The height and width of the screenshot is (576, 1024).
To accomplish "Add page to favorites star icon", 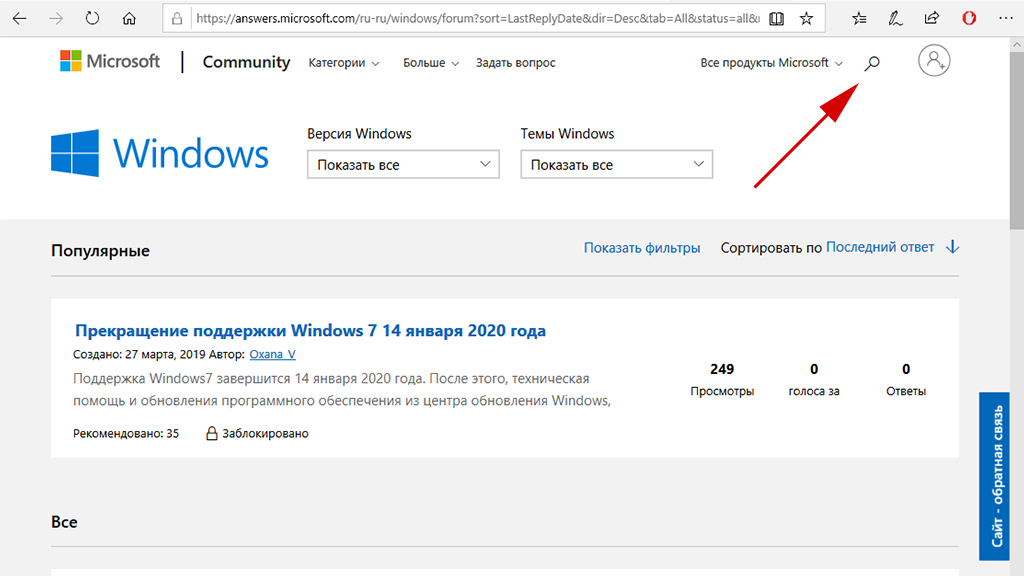I will (807, 18).
